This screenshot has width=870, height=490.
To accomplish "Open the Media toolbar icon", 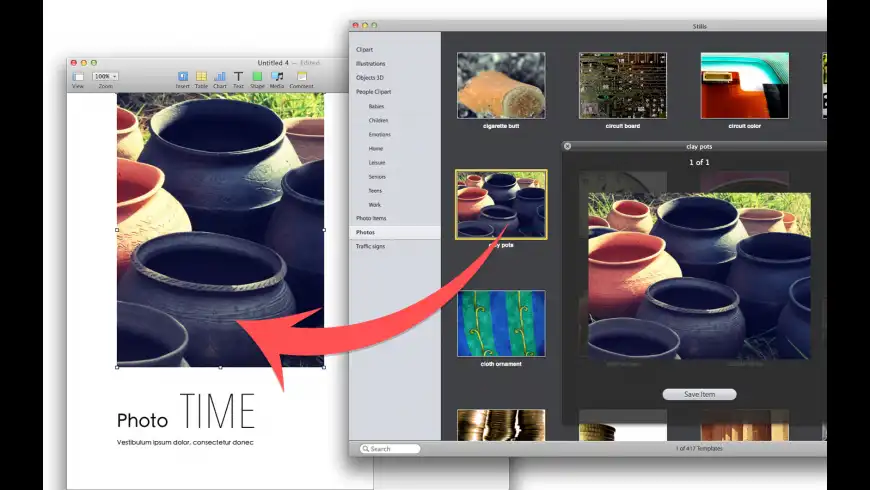I will tap(277, 77).
